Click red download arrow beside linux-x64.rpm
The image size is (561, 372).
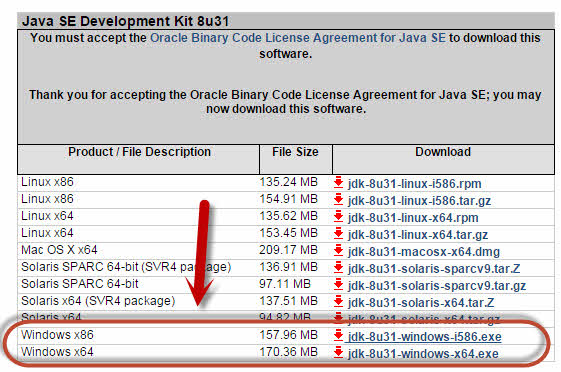pos(338,216)
